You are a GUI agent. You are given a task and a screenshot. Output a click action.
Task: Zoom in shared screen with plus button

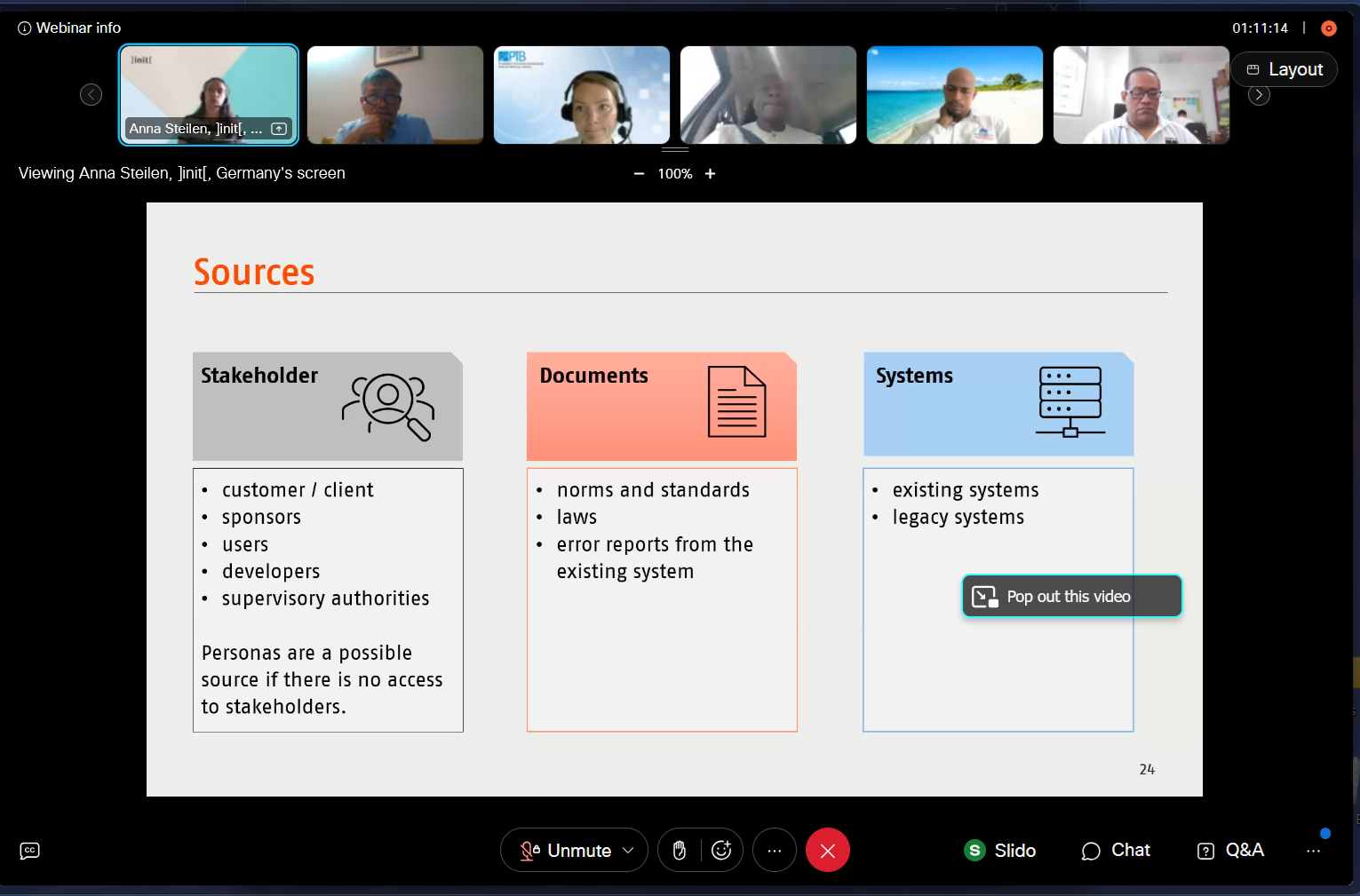point(710,174)
